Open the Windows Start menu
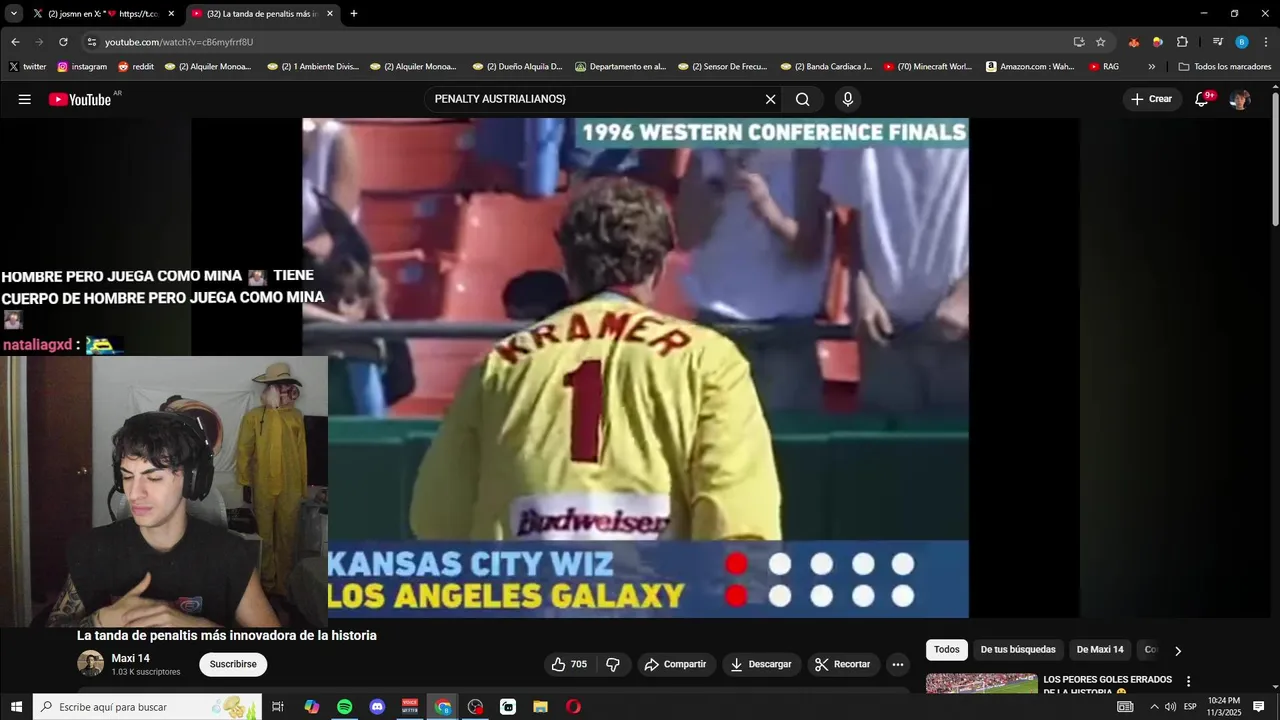The image size is (1280, 720). pos(16,707)
